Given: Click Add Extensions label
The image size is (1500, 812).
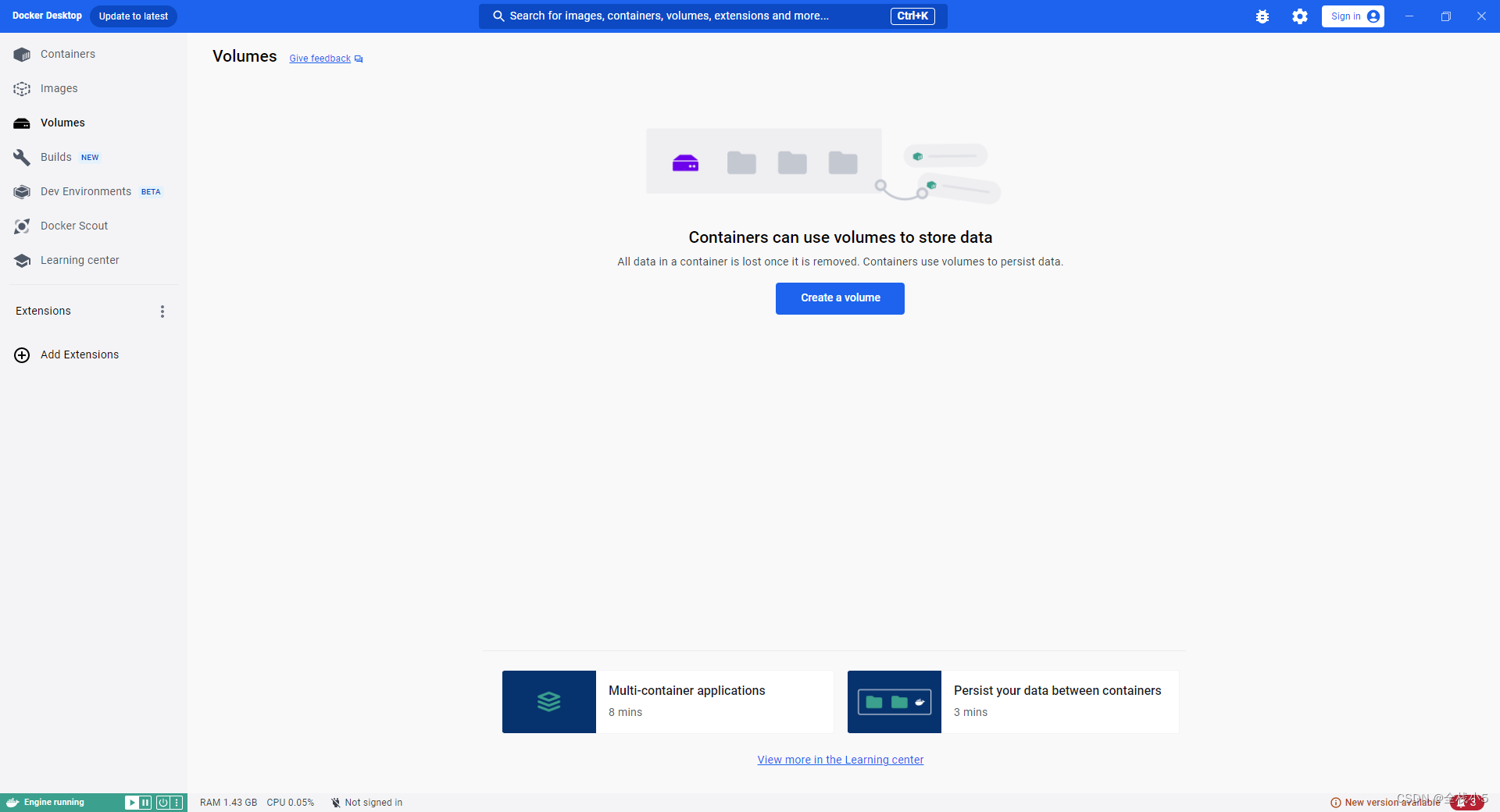Looking at the screenshot, I should pyautogui.click(x=80, y=354).
